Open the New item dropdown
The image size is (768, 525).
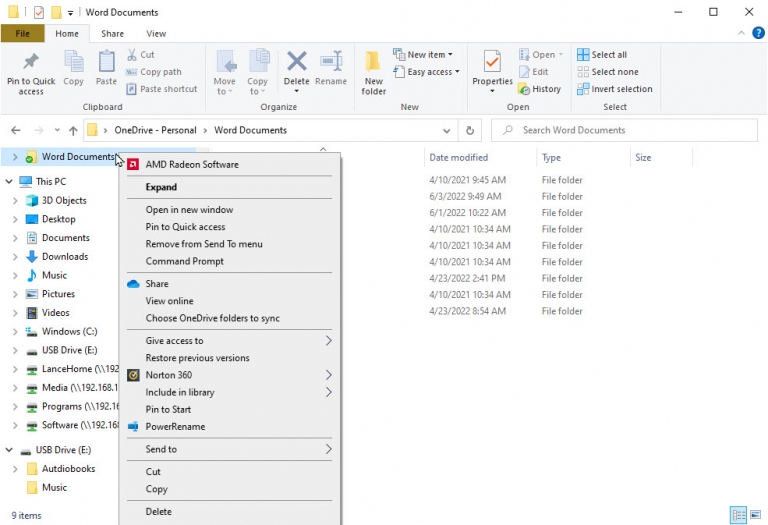coord(423,55)
